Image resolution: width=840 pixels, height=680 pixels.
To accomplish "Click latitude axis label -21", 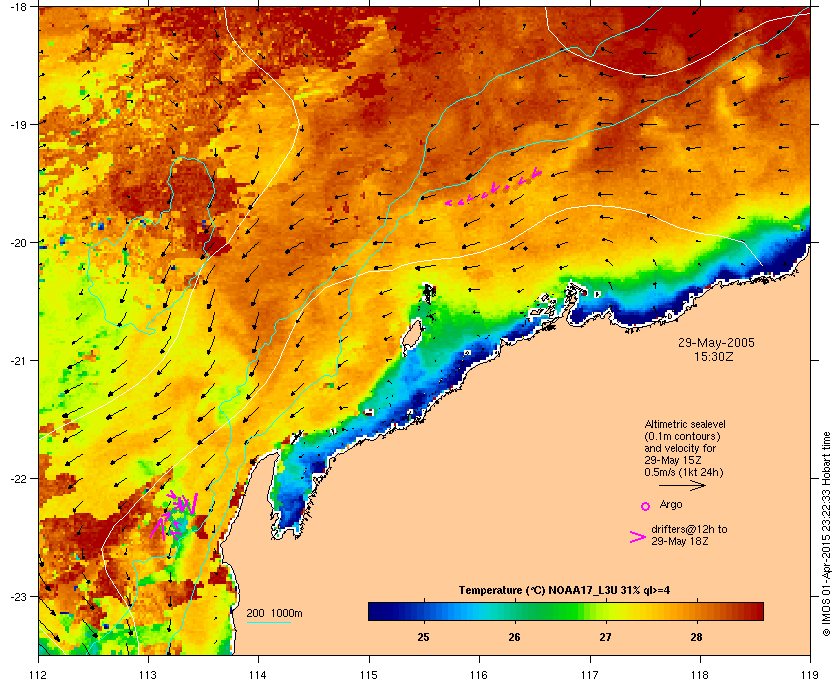I will coord(18,361).
